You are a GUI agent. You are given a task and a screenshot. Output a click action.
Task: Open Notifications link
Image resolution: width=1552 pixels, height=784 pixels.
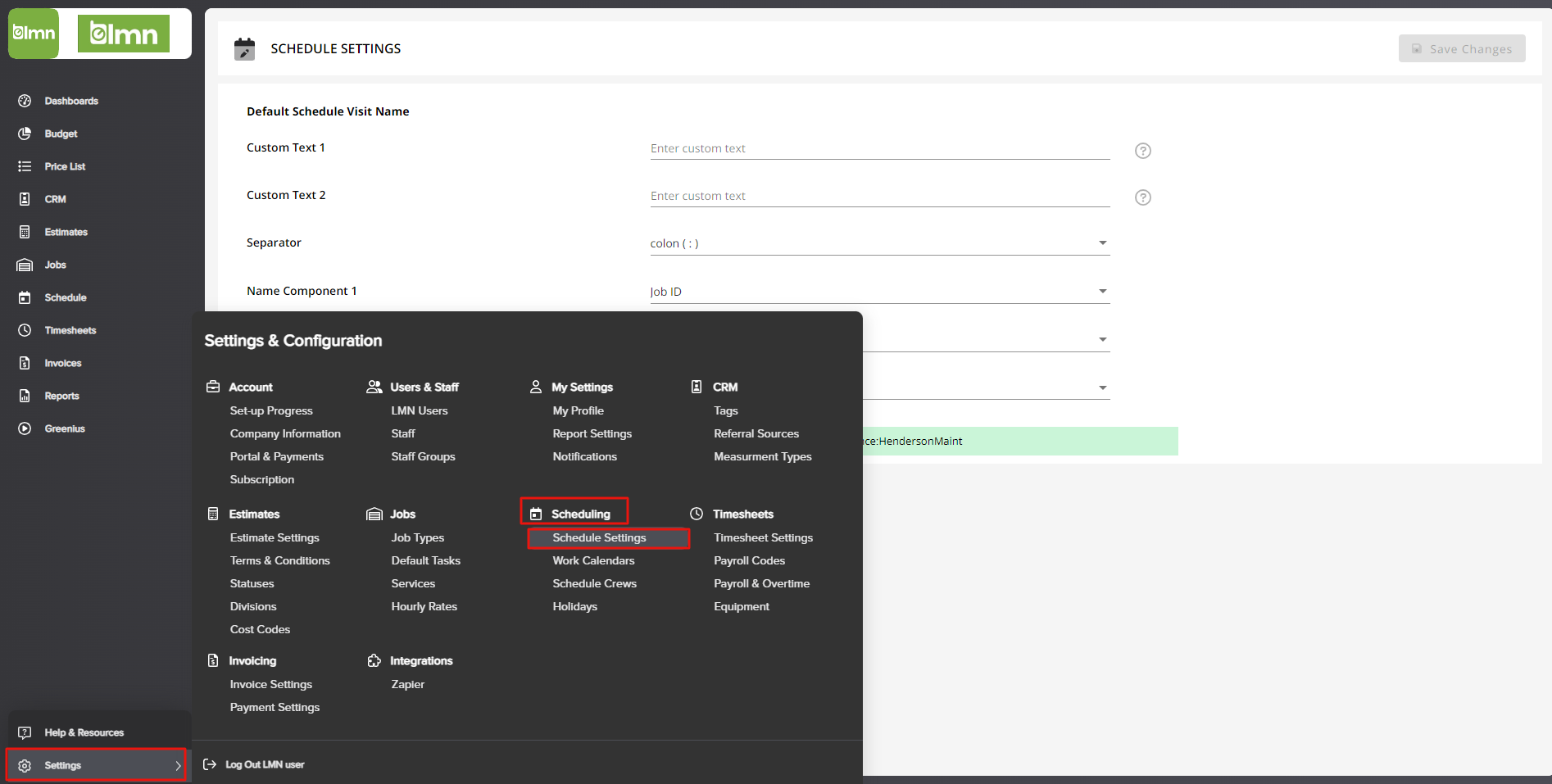(x=584, y=456)
